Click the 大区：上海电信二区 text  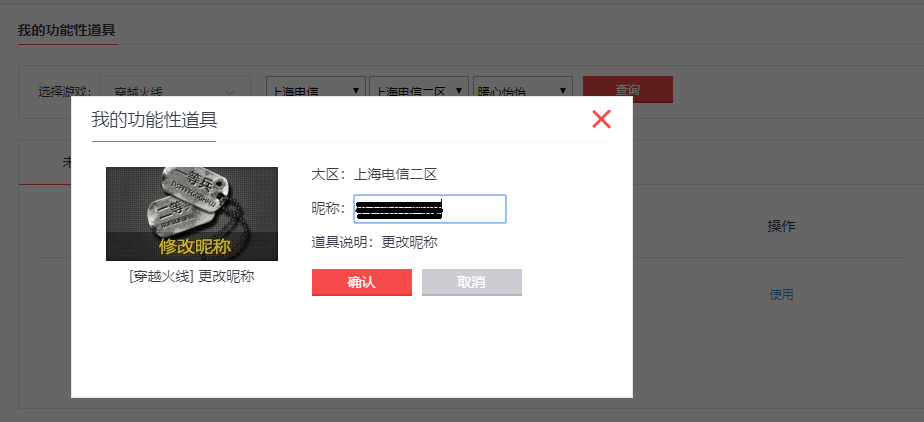(x=374, y=174)
